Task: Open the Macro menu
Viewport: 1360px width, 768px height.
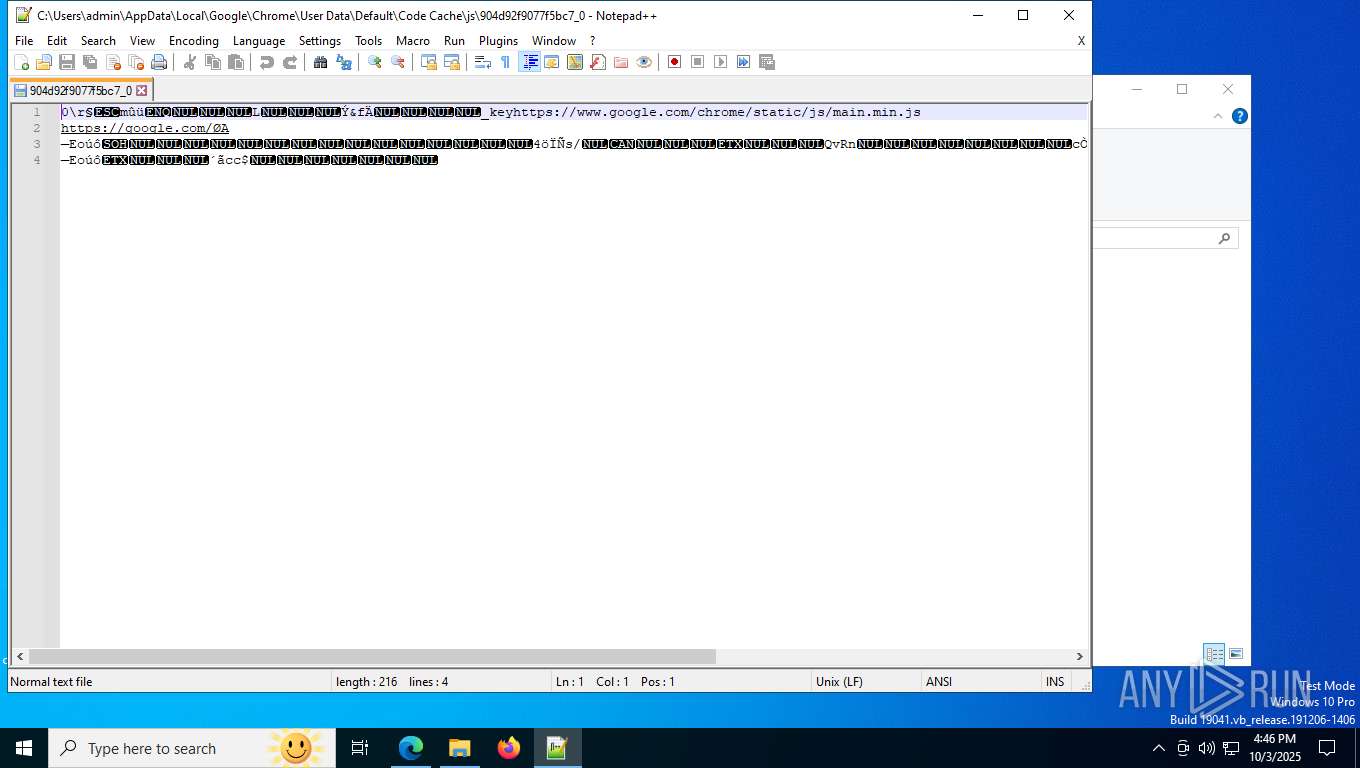Action: [x=413, y=41]
